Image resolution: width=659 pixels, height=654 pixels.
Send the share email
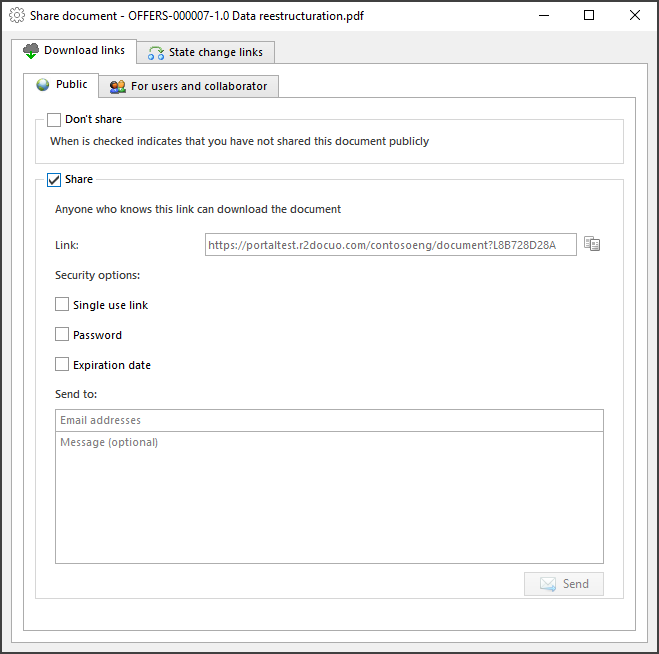(564, 584)
